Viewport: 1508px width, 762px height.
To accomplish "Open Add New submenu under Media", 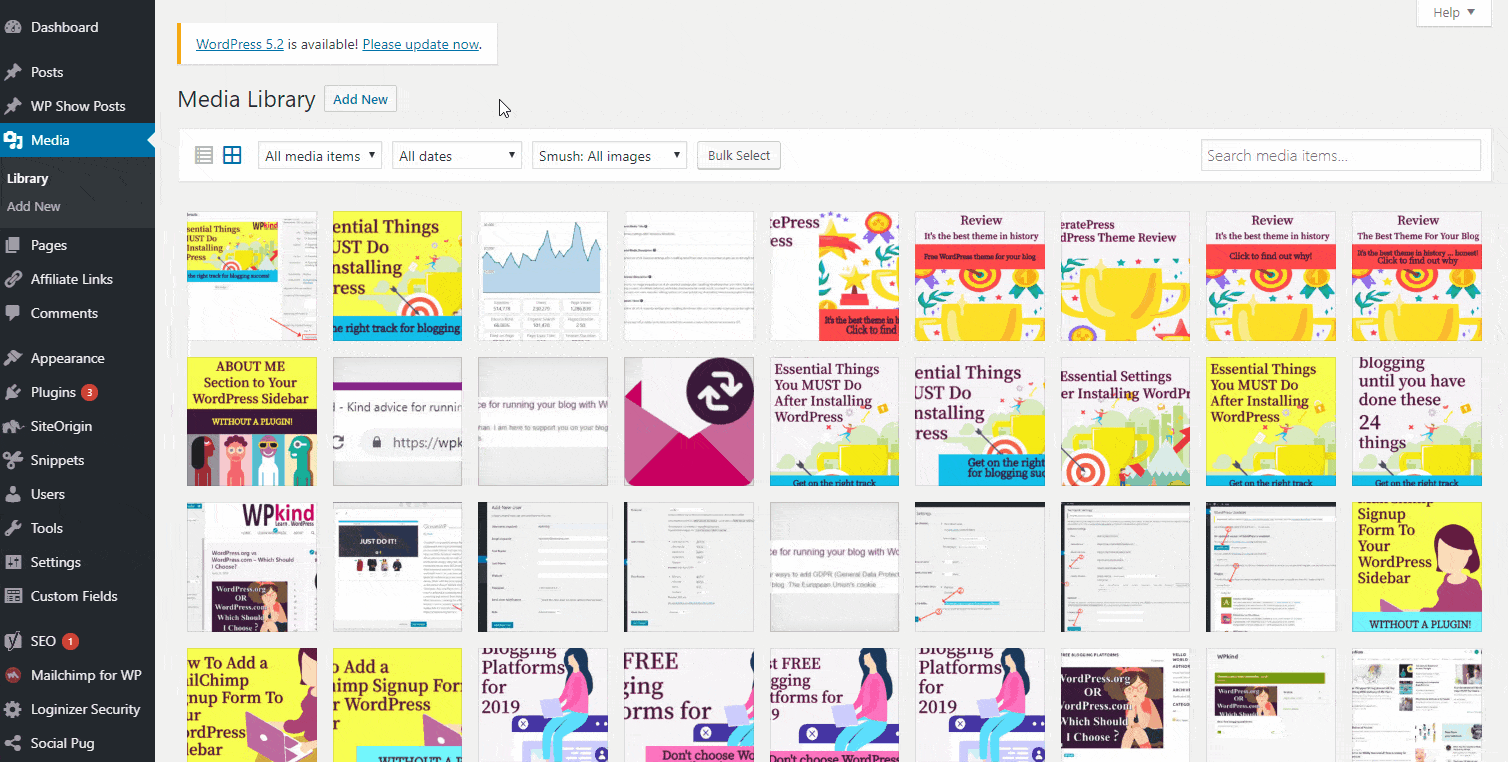I will click(34, 206).
